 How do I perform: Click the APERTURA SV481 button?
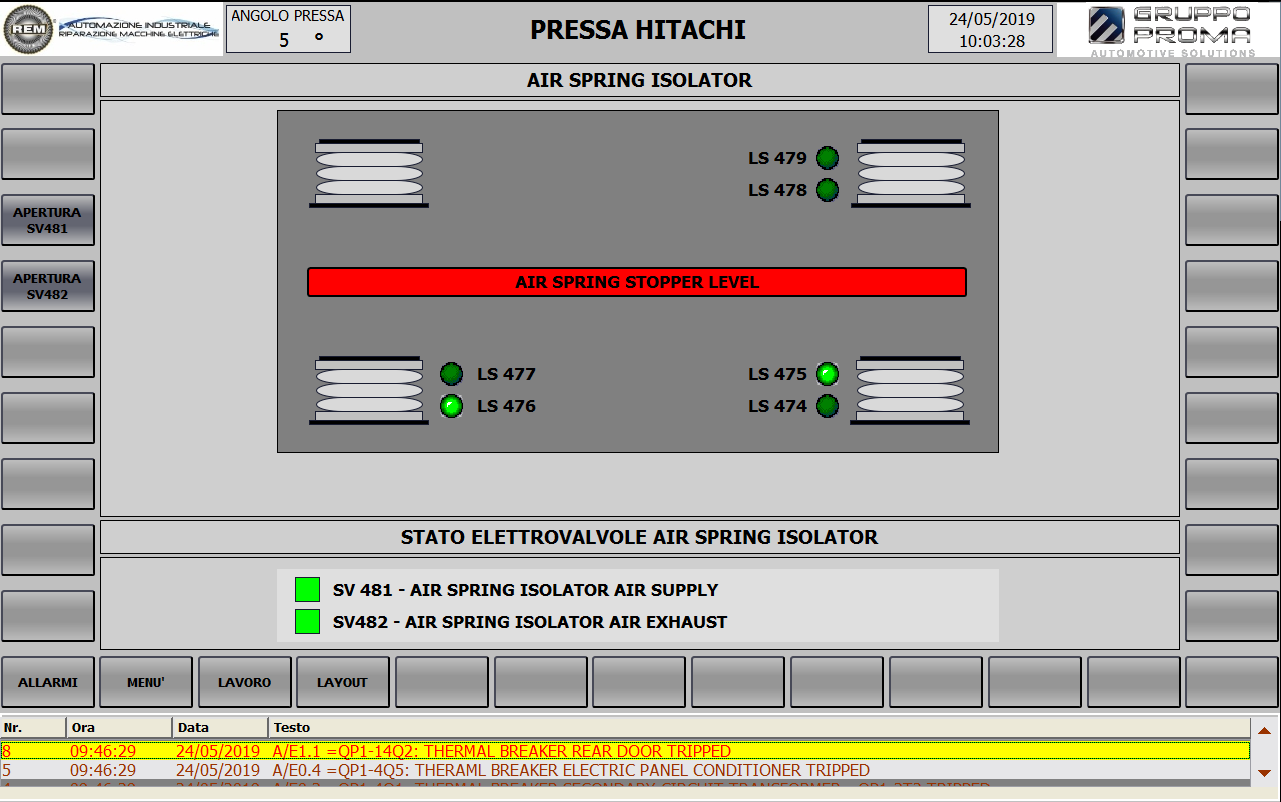48,220
